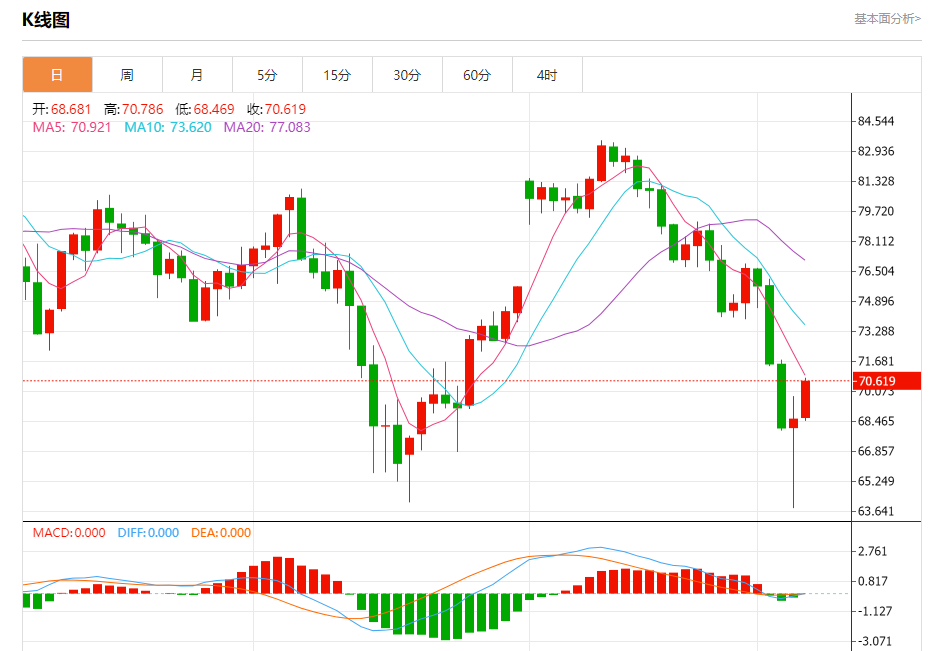Click the 73.288 price axis label
Image resolution: width=929 pixels, height=651 pixels.
pos(876,331)
